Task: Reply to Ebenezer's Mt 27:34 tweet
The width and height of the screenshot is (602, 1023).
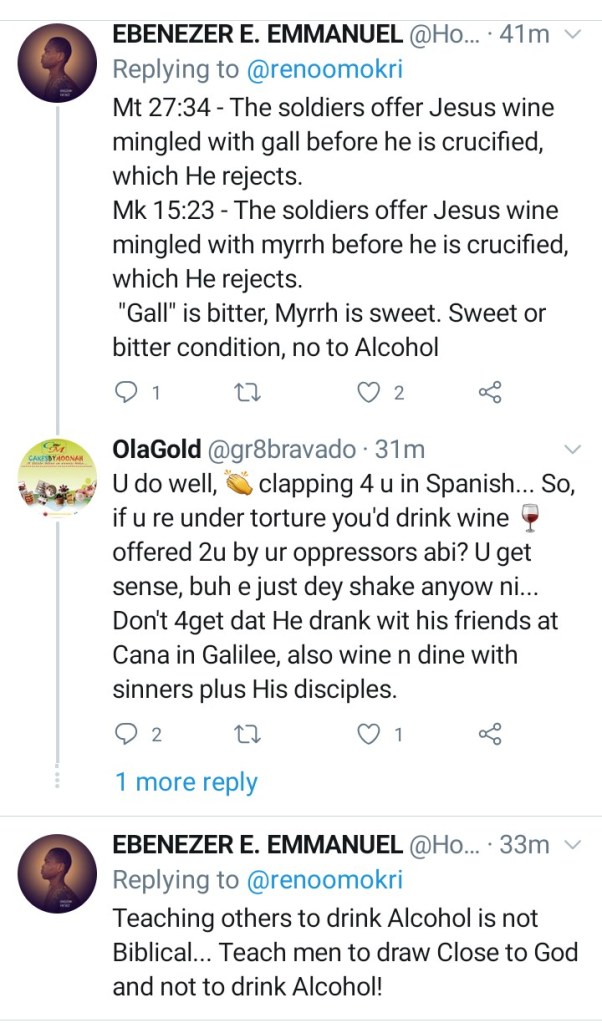Action: 126,393
